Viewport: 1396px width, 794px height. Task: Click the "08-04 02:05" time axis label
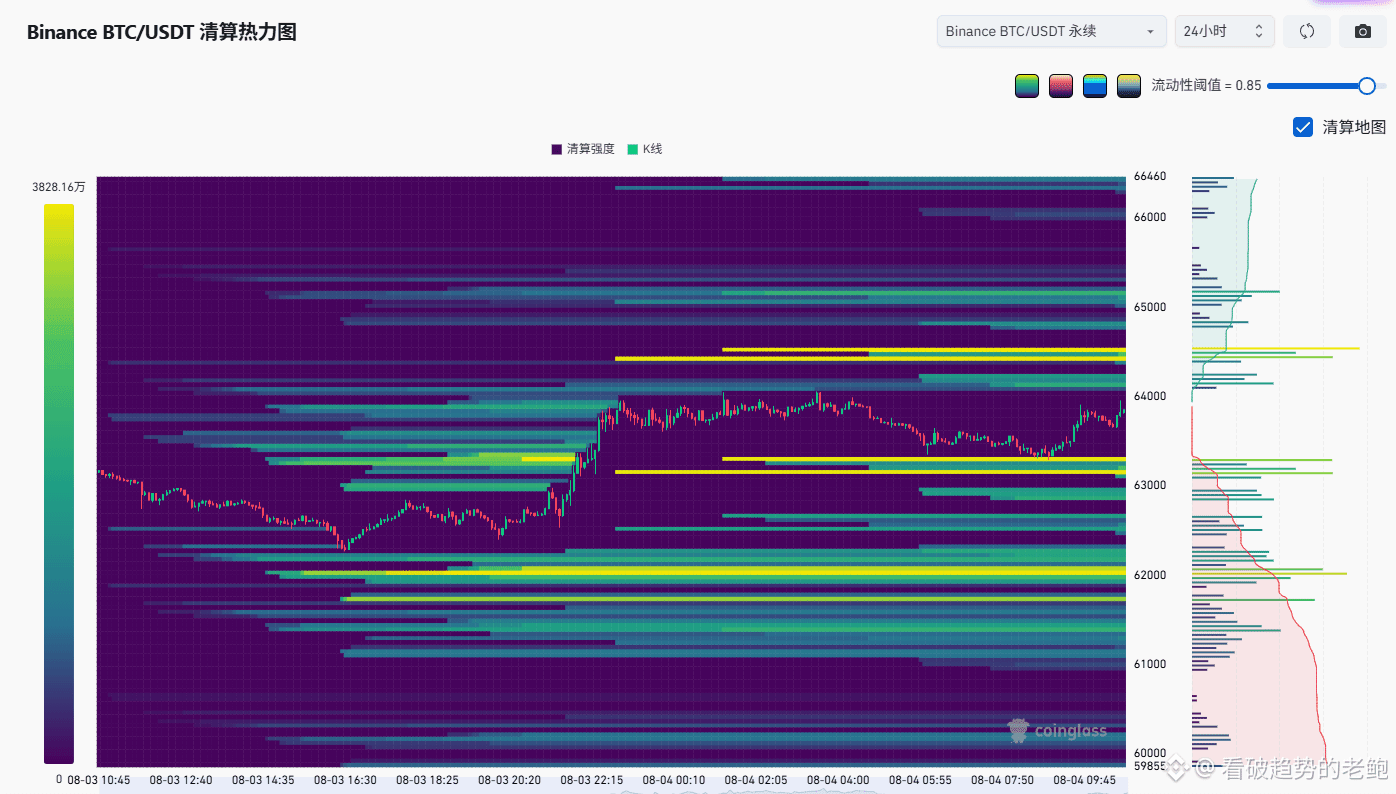pos(756,780)
